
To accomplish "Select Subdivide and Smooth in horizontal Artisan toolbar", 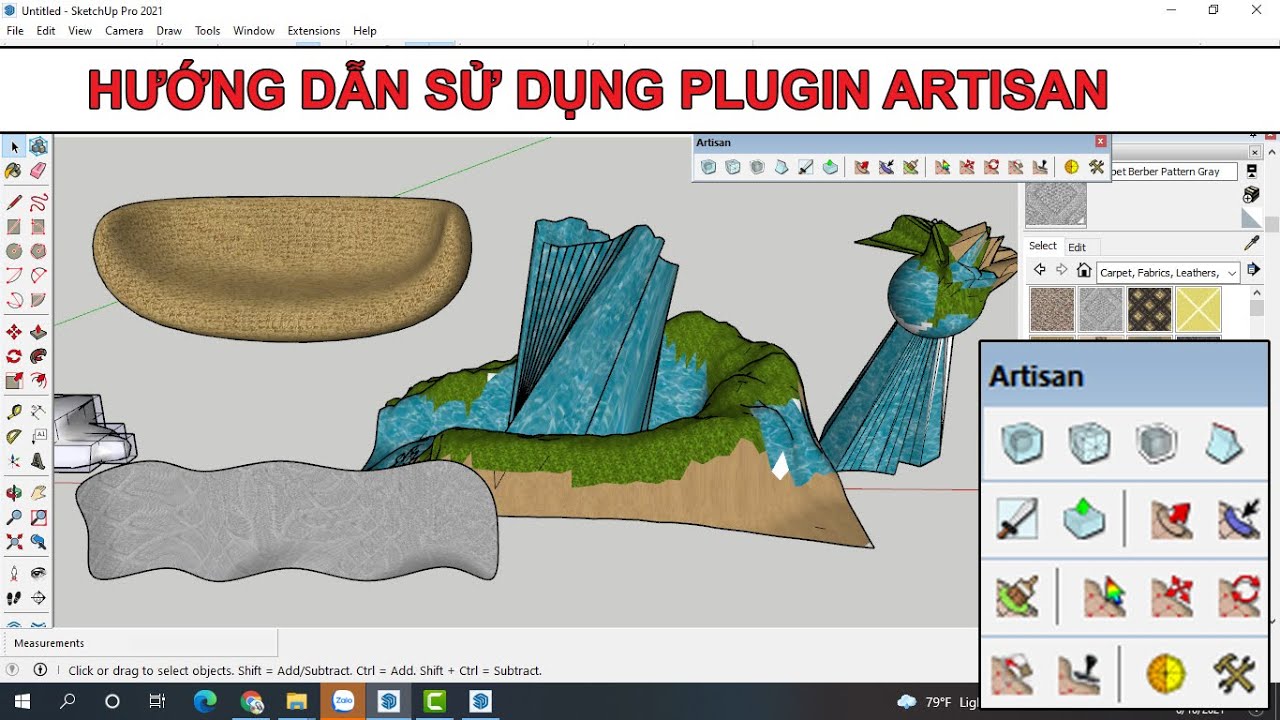I will click(709, 167).
